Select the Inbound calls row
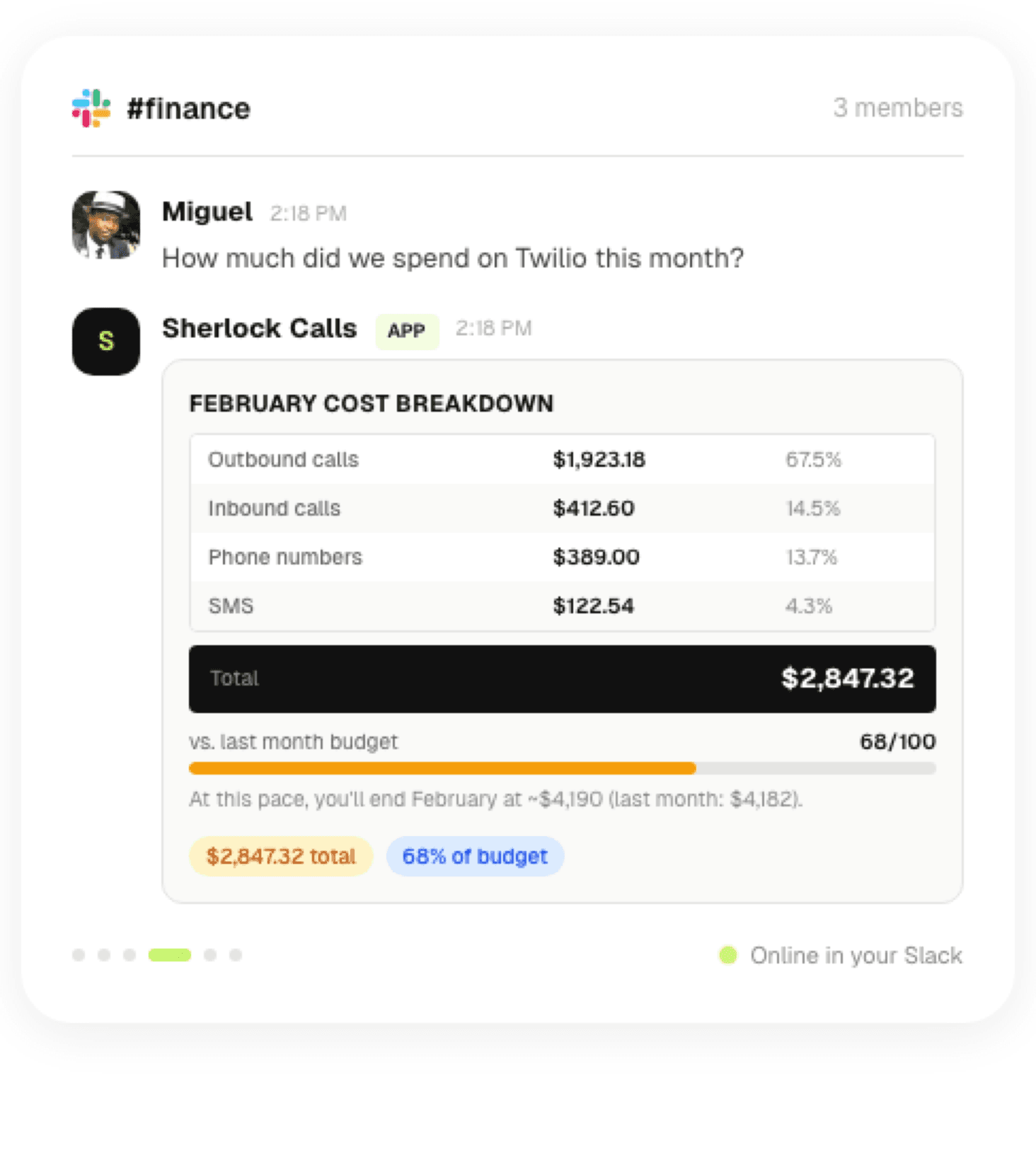The height and width of the screenshot is (1163, 1036). tap(562, 509)
